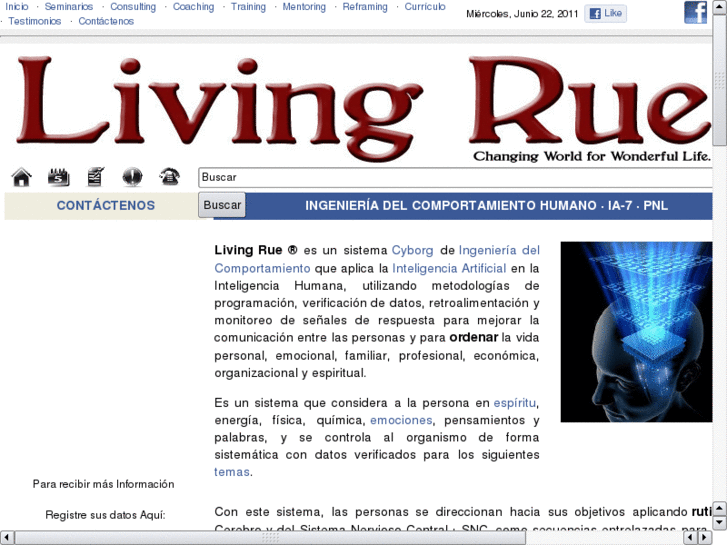Click the text Para recibir más Información
Screen dimensions: 727x545
(x=103, y=484)
